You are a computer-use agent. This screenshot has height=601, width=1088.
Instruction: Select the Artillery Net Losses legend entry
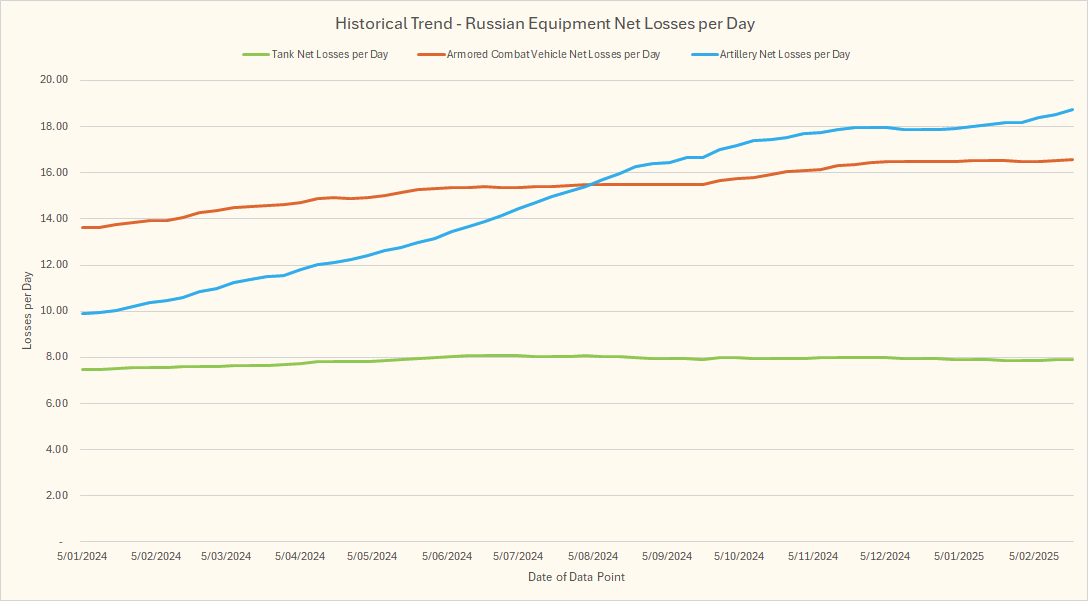point(784,54)
